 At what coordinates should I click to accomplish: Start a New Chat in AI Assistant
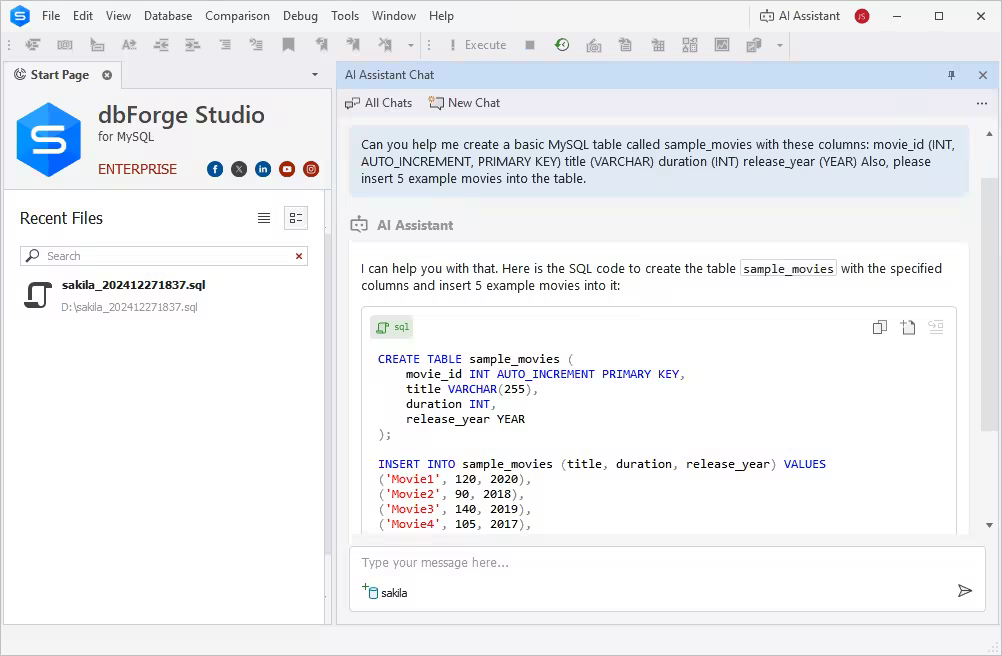(x=464, y=102)
